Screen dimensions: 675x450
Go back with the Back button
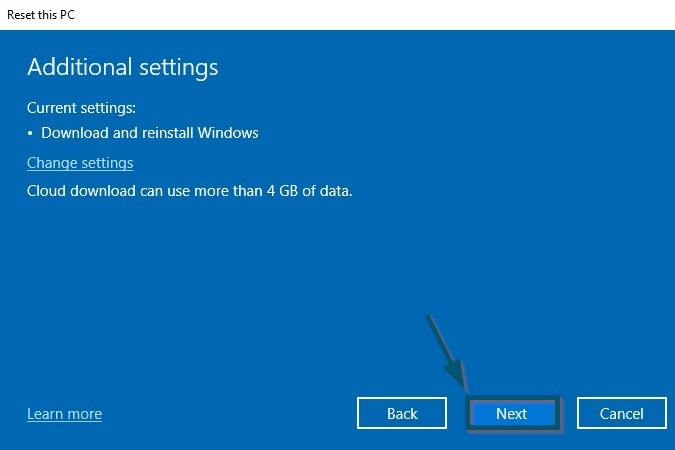coord(402,413)
